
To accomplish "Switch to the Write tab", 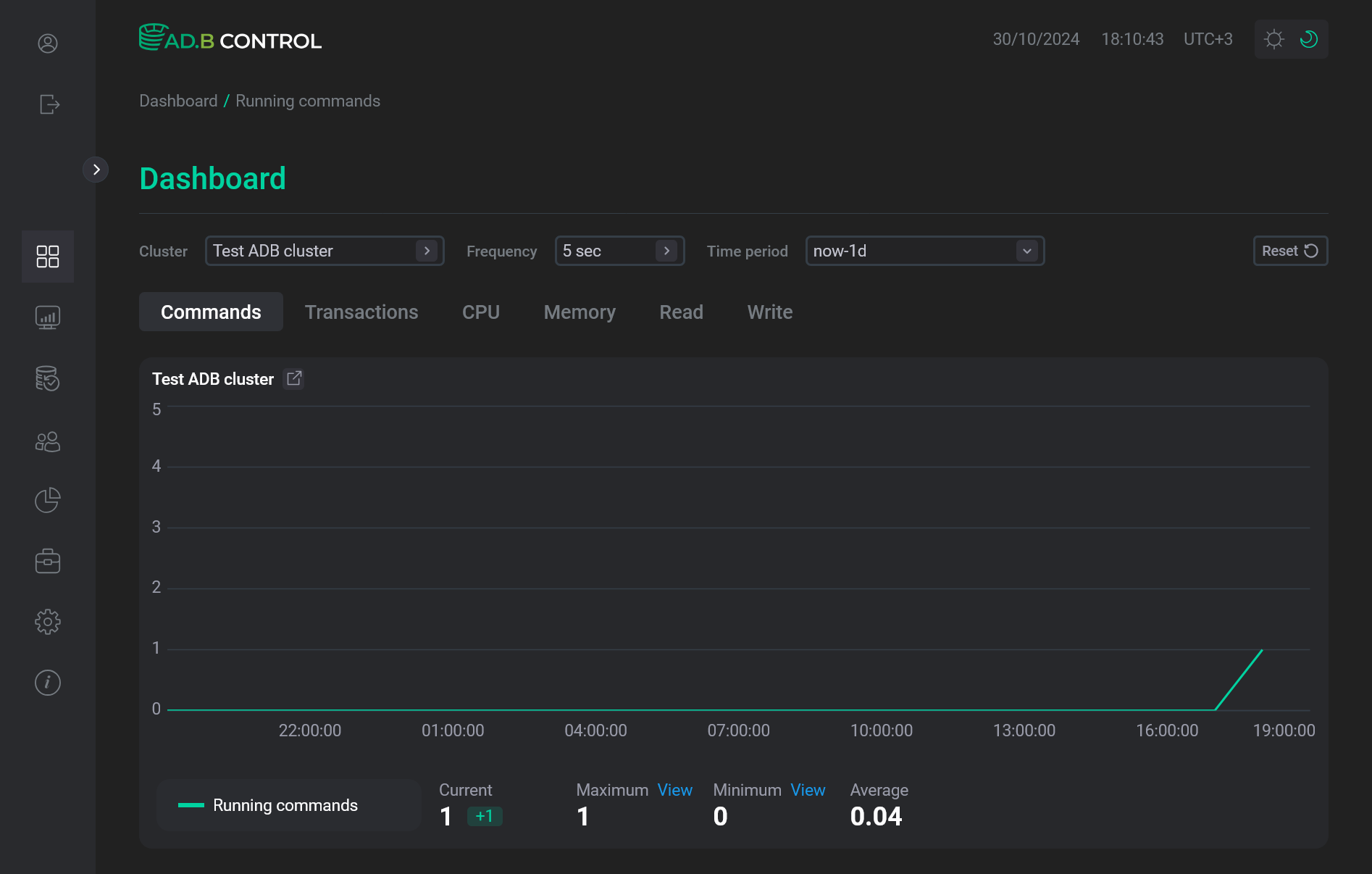I will coord(770,312).
